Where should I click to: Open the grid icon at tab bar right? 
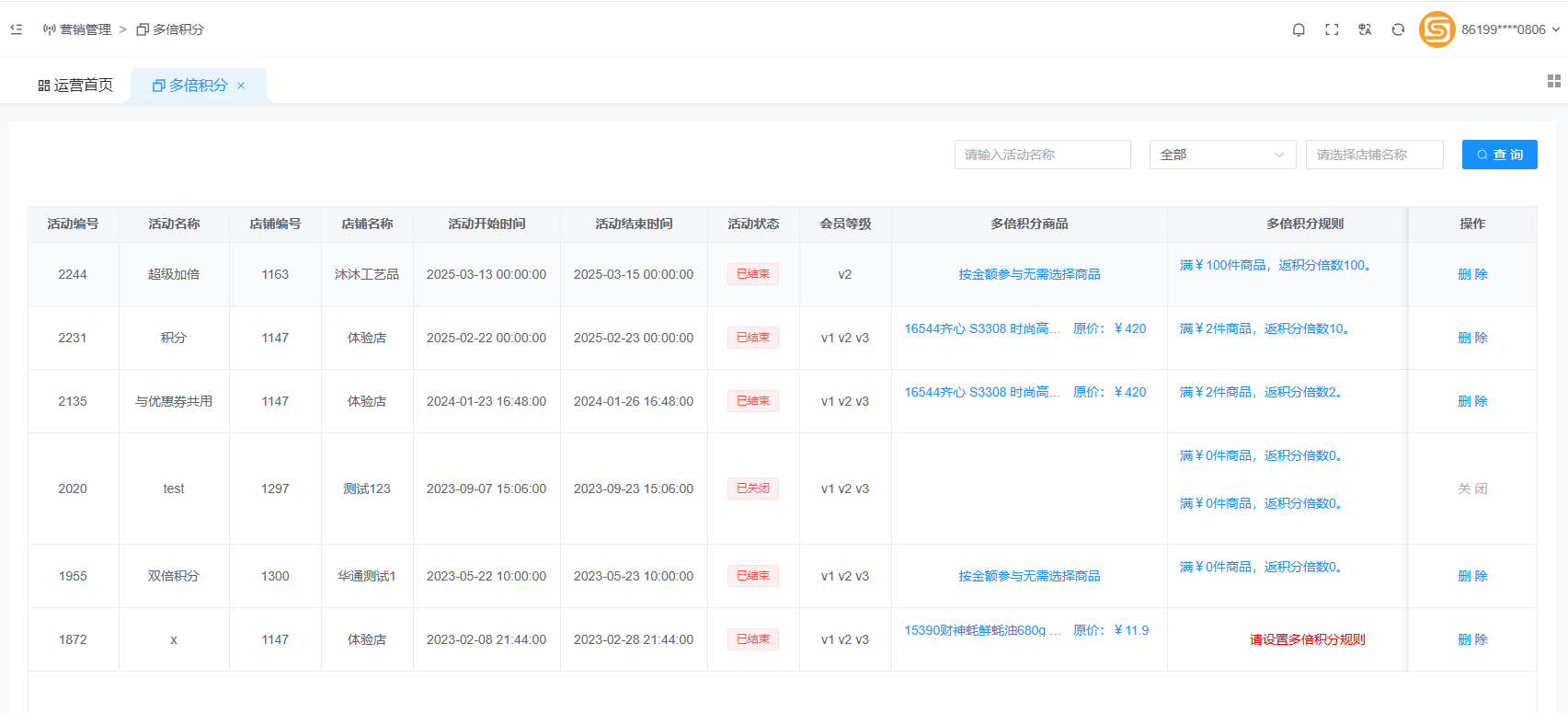[x=1553, y=81]
